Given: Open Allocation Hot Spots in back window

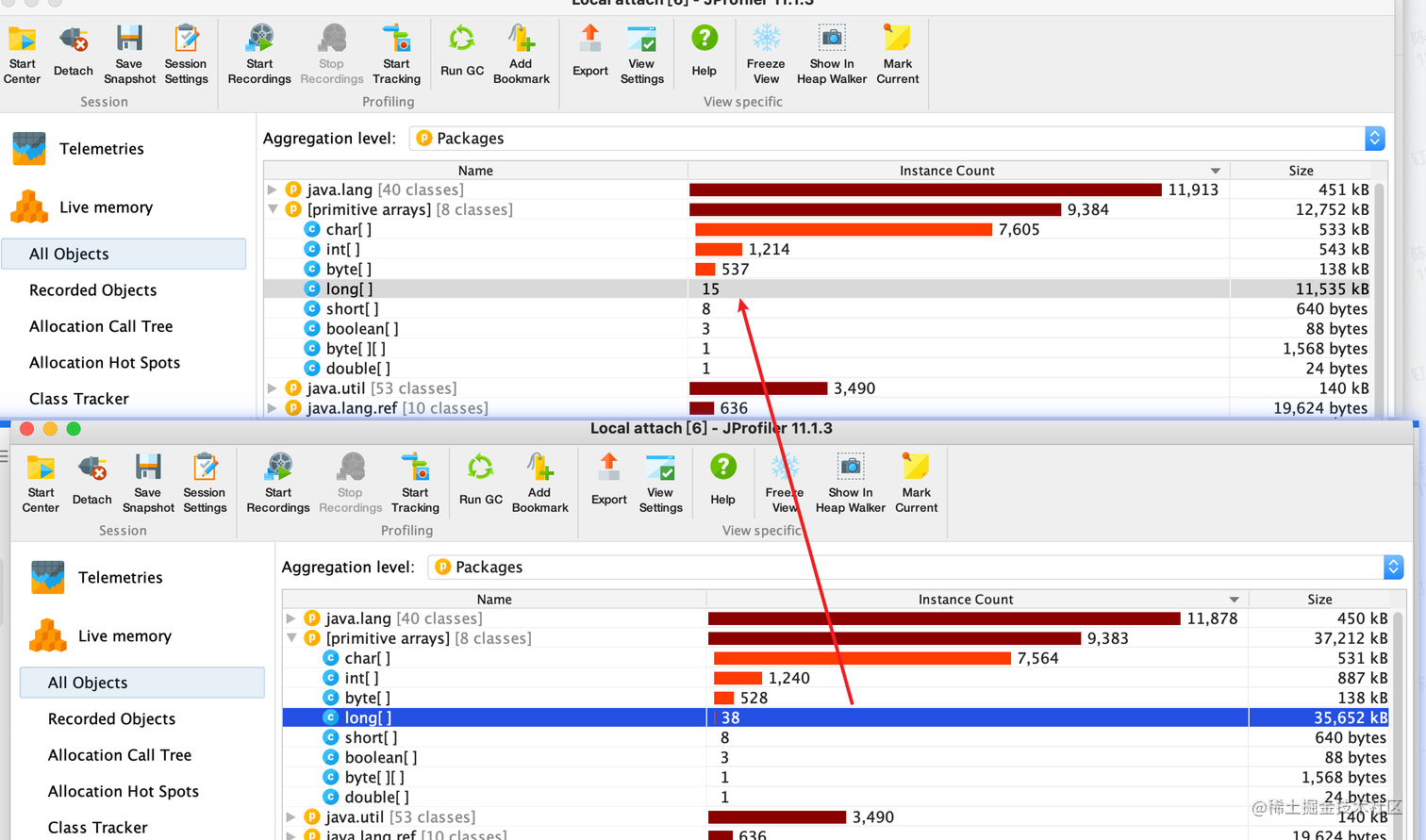Looking at the screenshot, I should [x=105, y=362].
